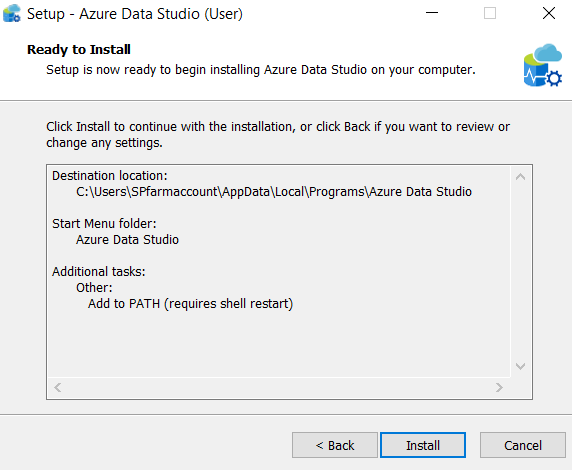This screenshot has height=470, width=572.
Task: Click the scroll right arrow in summary box
Action: (499, 387)
